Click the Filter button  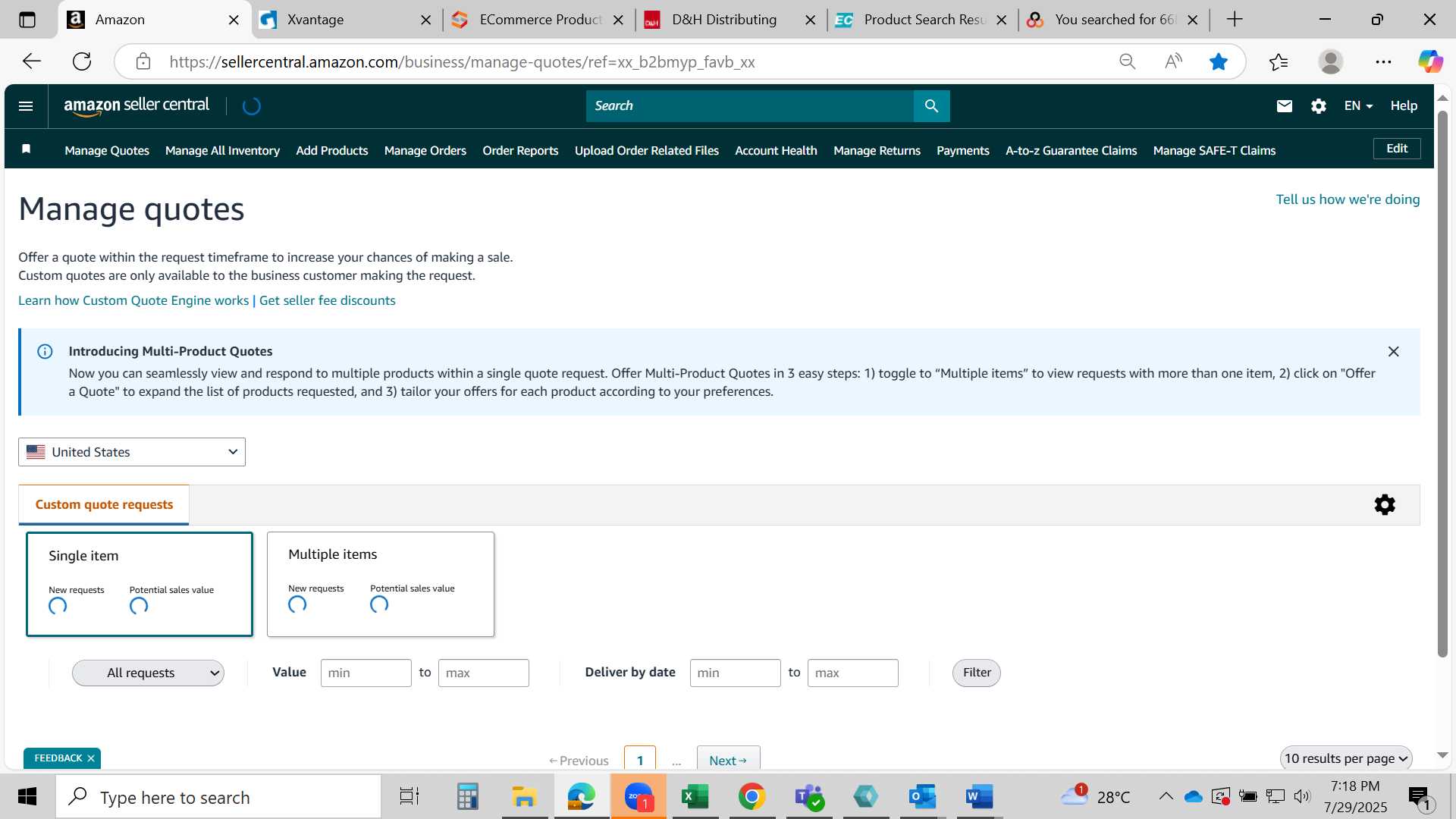(977, 673)
